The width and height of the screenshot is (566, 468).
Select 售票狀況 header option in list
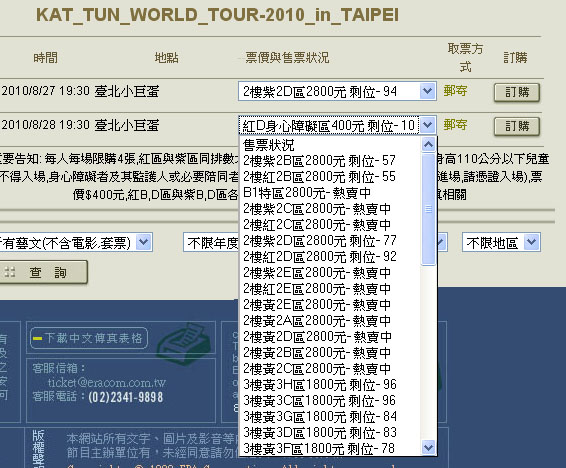[x=330, y=145]
